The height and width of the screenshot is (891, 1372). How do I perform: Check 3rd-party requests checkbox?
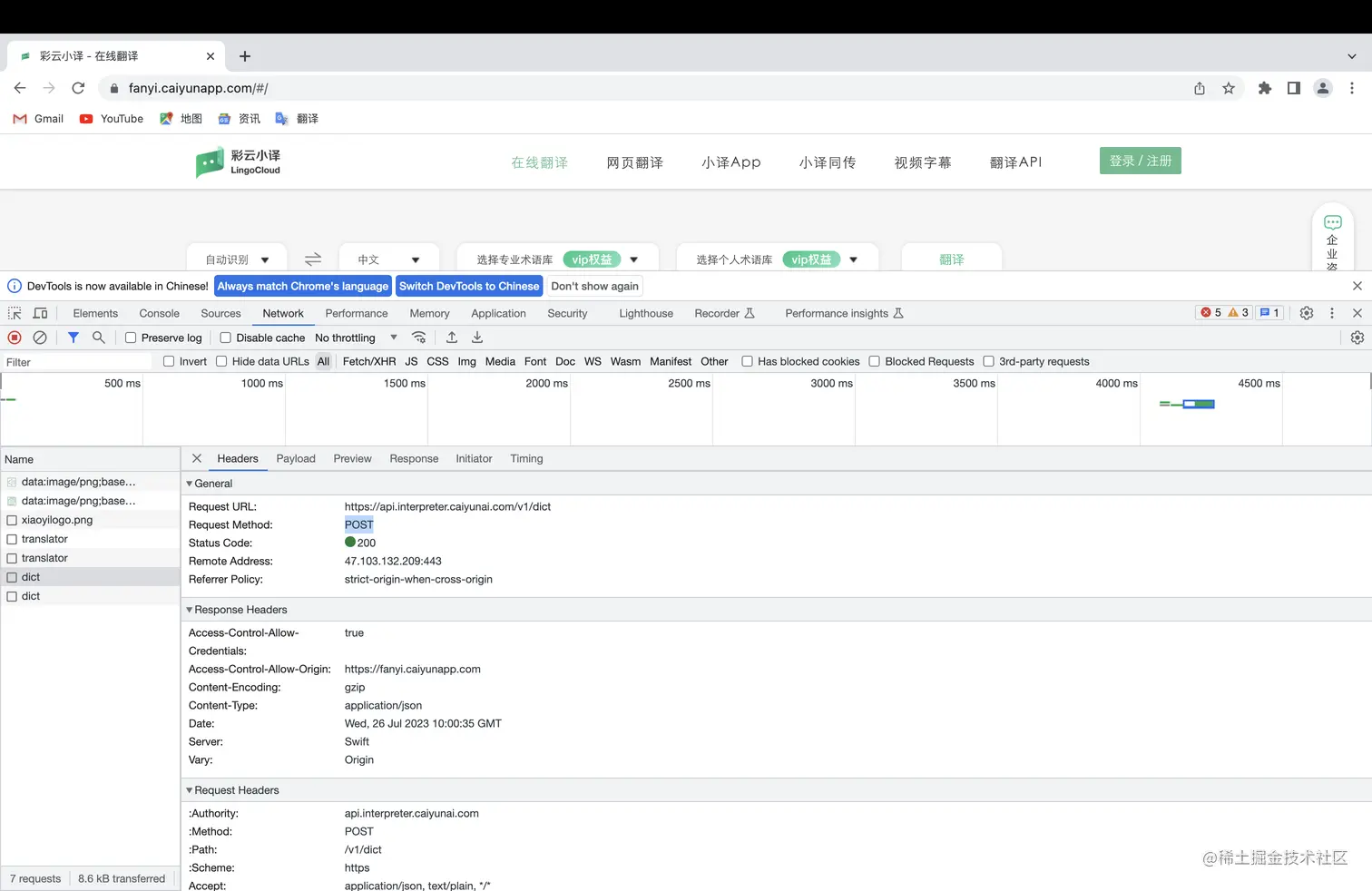click(x=989, y=361)
